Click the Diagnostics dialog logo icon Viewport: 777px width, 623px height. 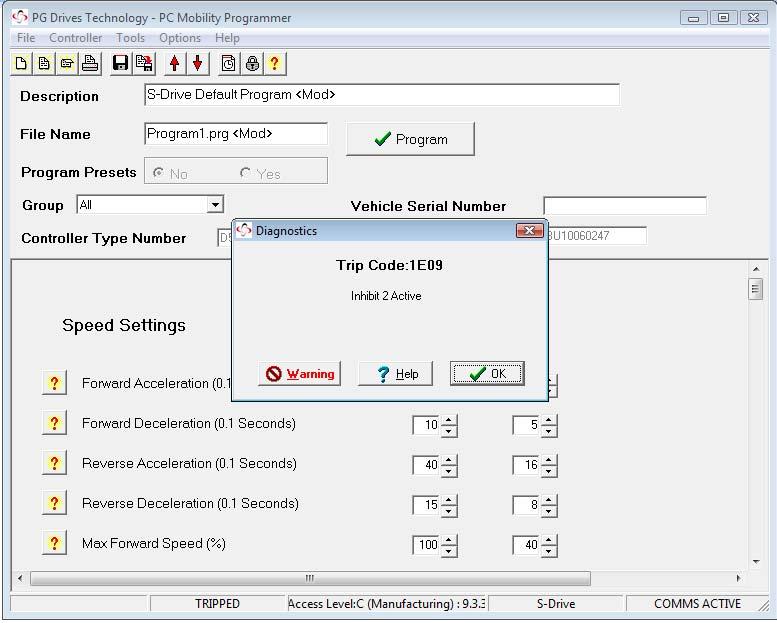[244, 230]
